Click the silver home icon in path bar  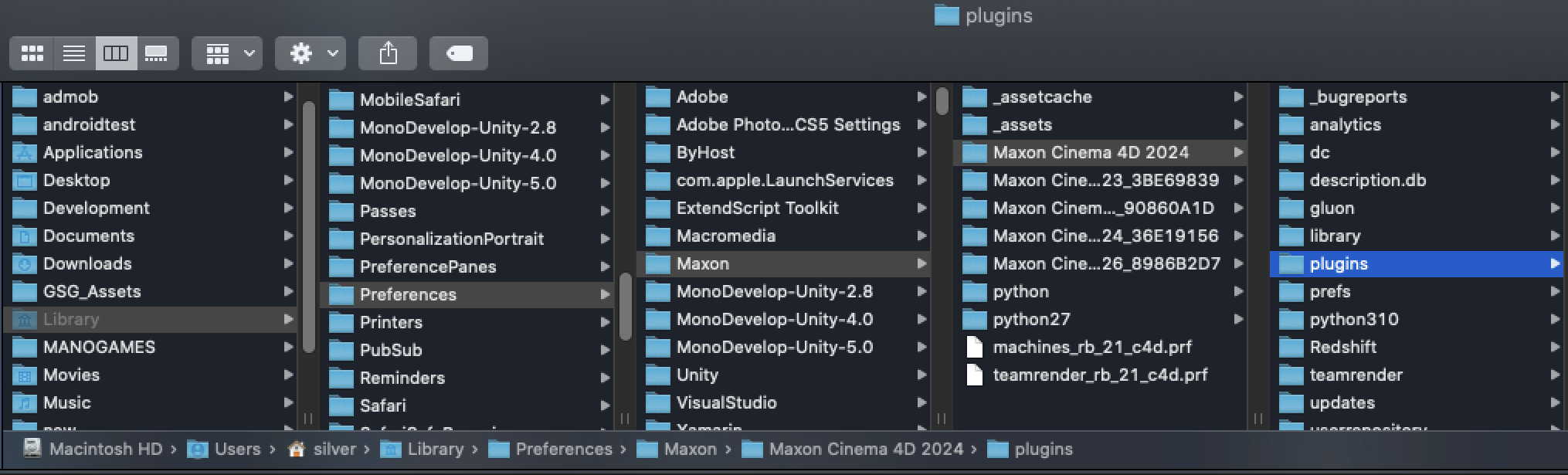(x=297, y=450)
